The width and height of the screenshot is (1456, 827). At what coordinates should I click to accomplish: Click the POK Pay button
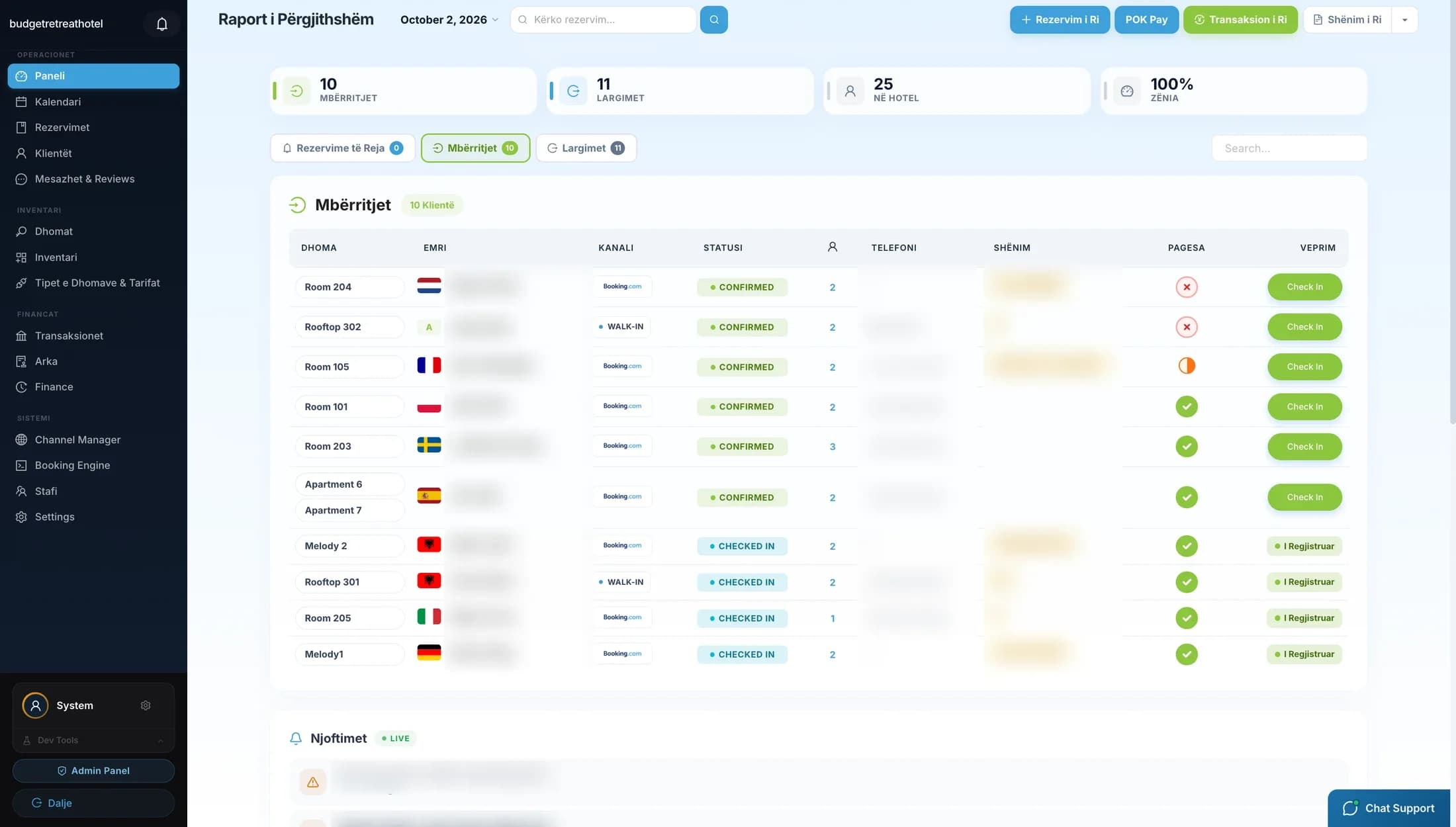(1146, 20)
